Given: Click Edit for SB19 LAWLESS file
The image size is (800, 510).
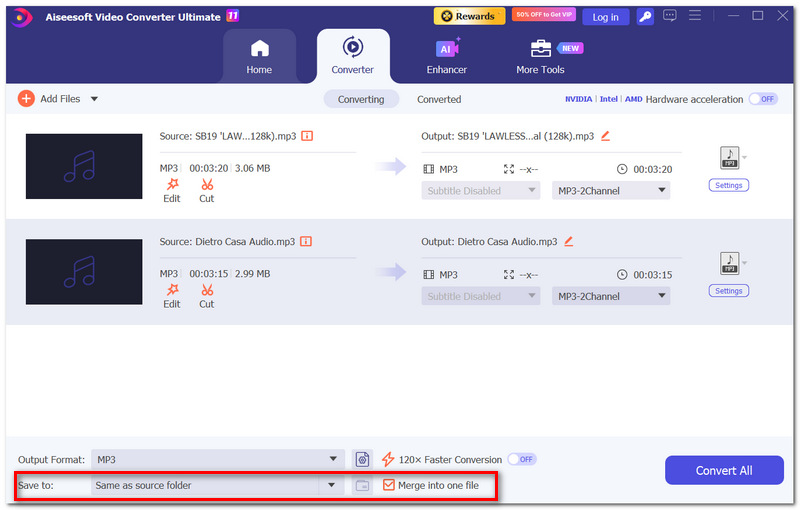Looking at the screenshot, I should 172,191.
